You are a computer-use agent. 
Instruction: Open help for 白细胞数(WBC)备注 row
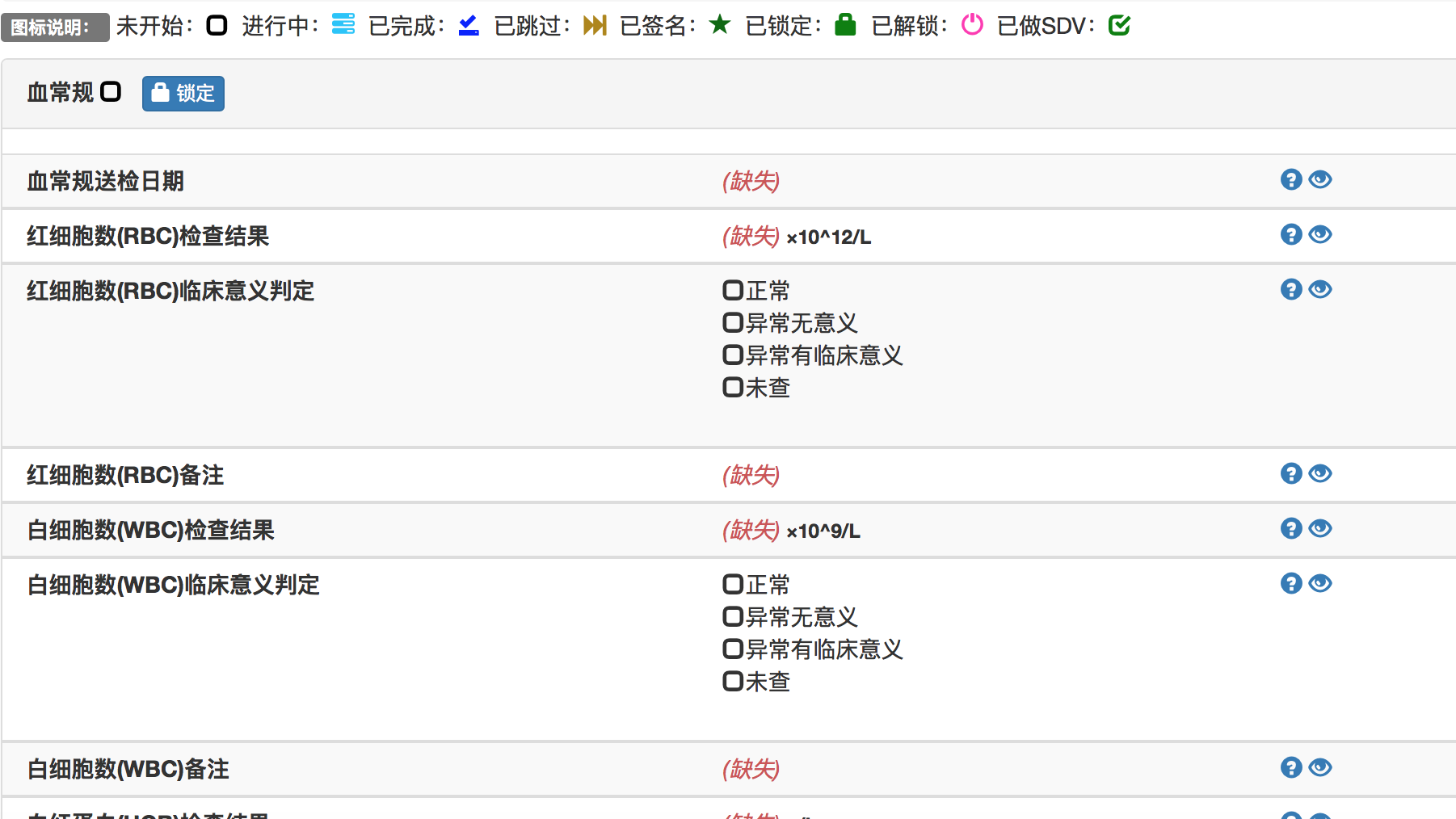point(1291,767)
